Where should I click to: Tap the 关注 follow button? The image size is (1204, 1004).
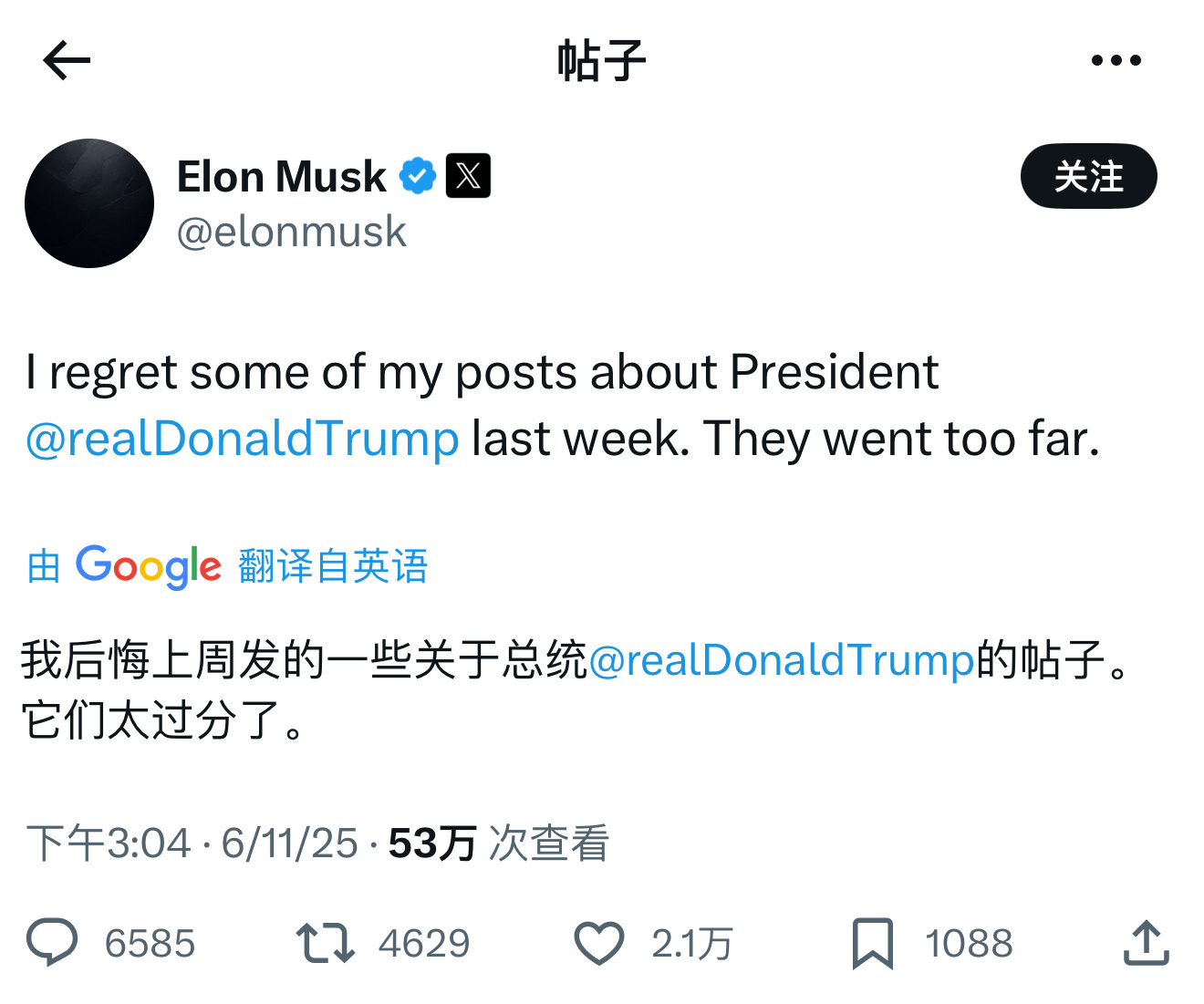(1088, 176)
